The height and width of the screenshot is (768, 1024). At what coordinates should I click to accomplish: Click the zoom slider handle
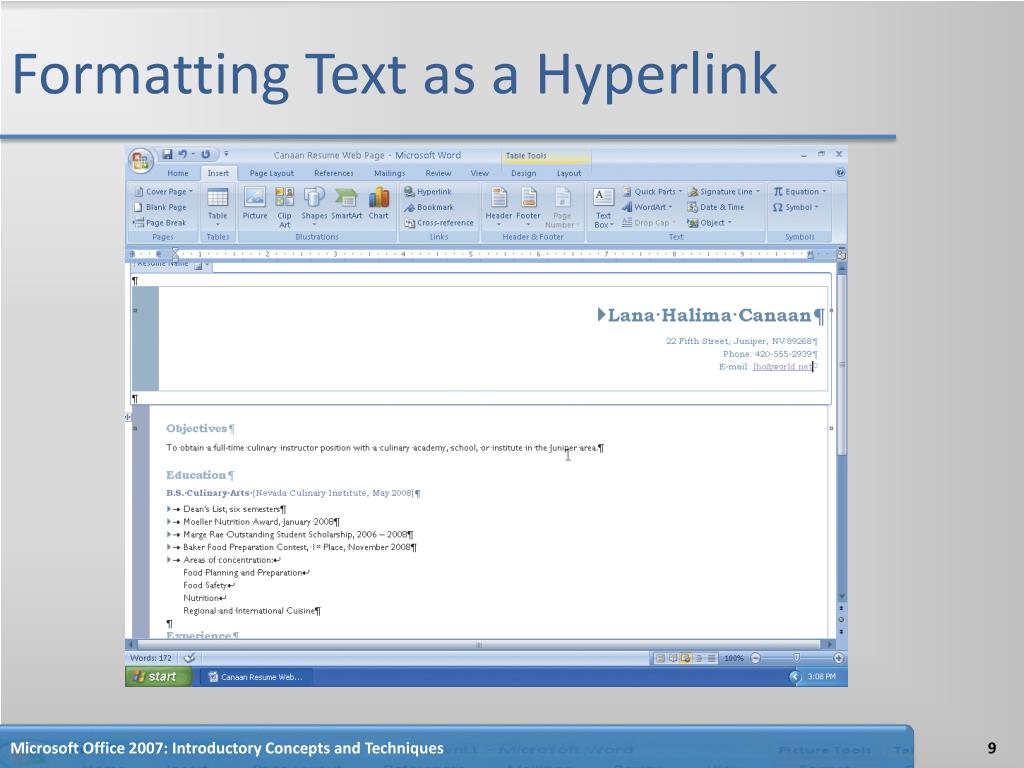[x=796, y=658]
